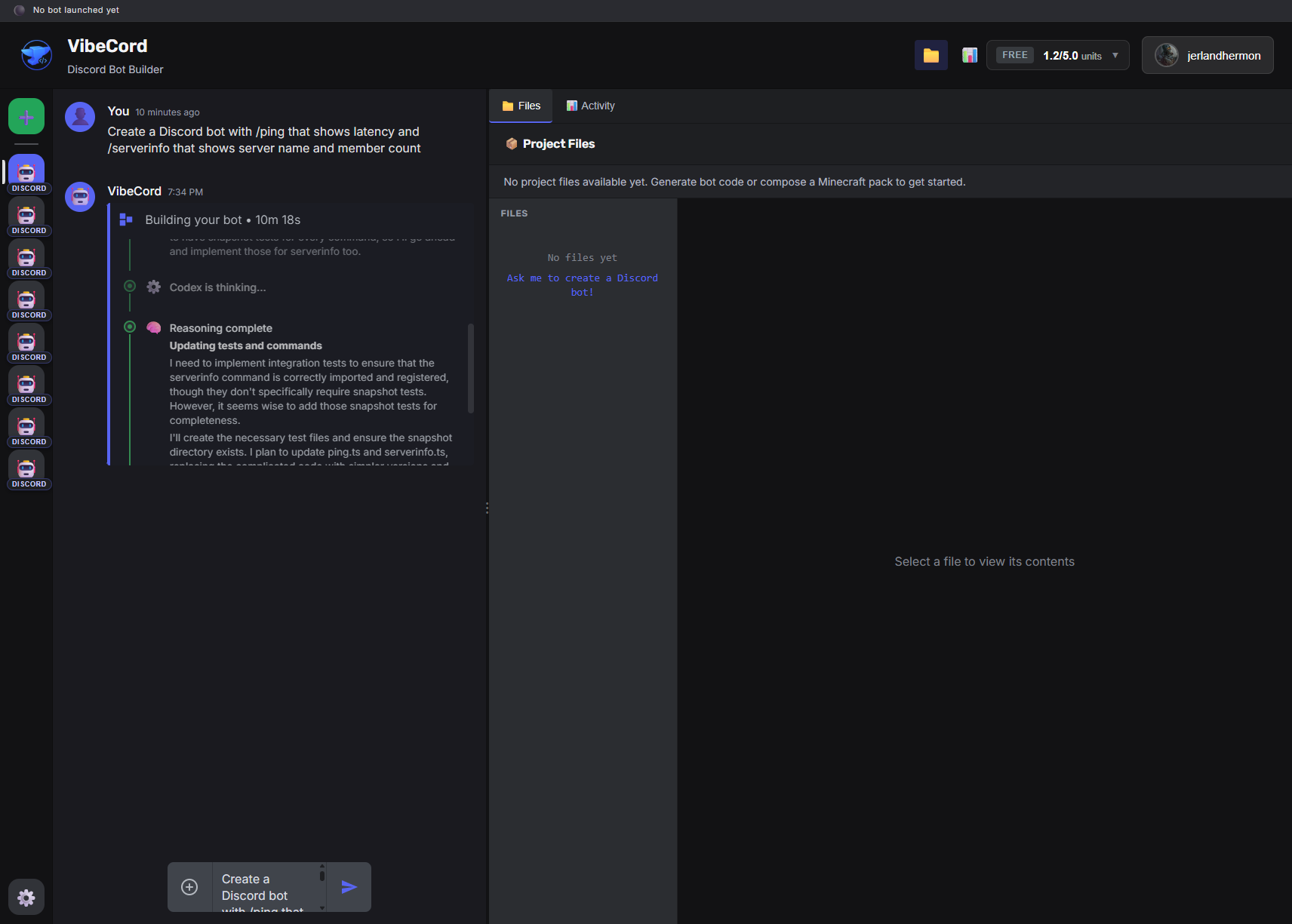This screenshot has width=1292, height=924.
Task: Click Ask me to create a Discord bot
Action: click(582, 284)
